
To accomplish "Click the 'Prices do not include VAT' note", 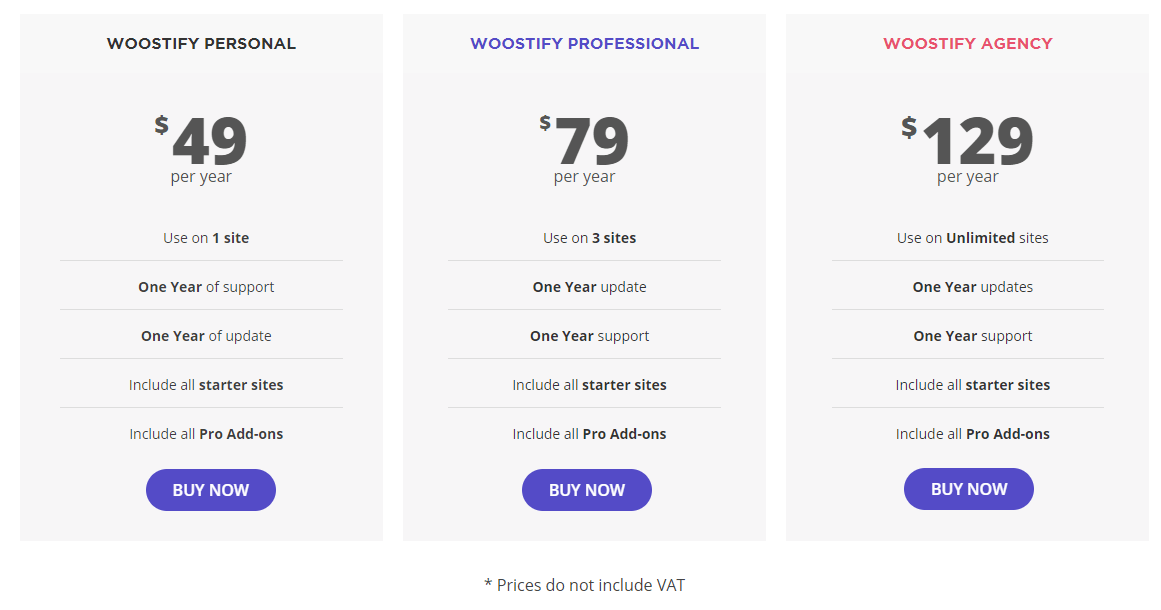I will [584, 585].
